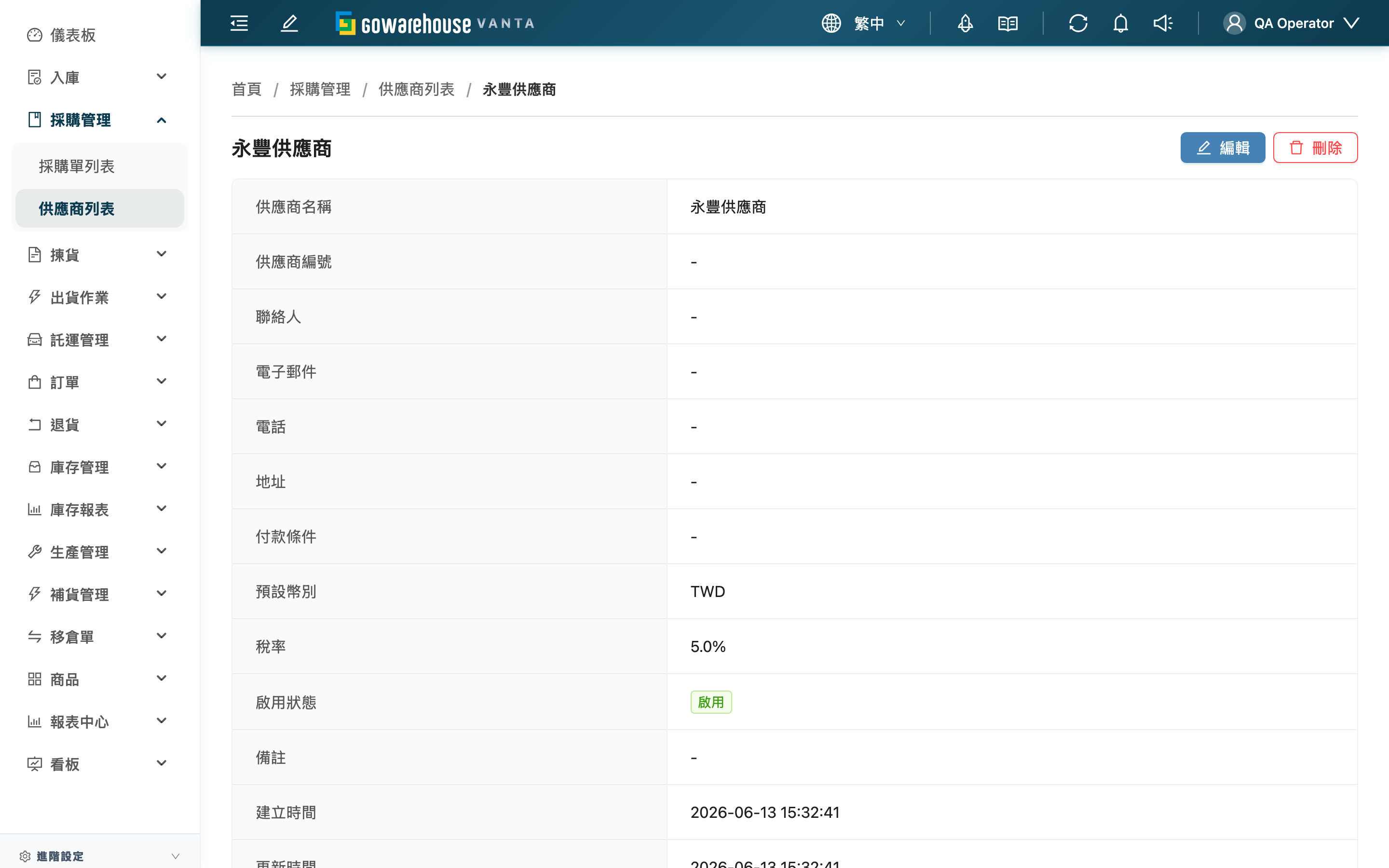Click the globe language icon

(x=831, y=23)
